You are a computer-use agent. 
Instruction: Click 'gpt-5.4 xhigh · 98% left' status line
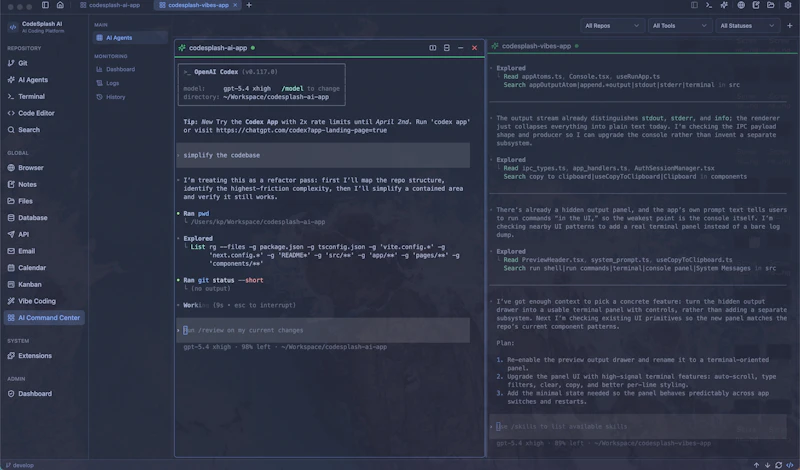pos(285,347)
